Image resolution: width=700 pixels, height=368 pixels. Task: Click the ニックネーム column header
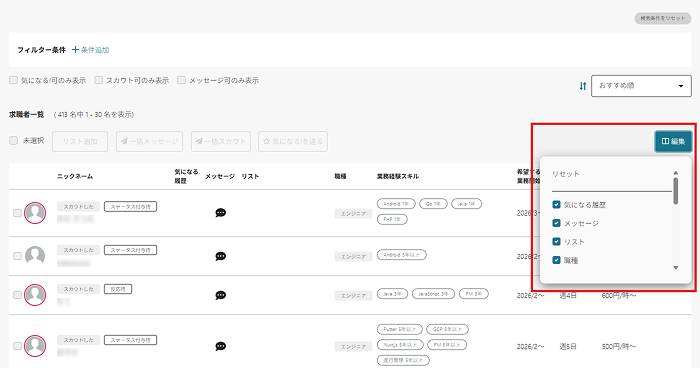75,176
